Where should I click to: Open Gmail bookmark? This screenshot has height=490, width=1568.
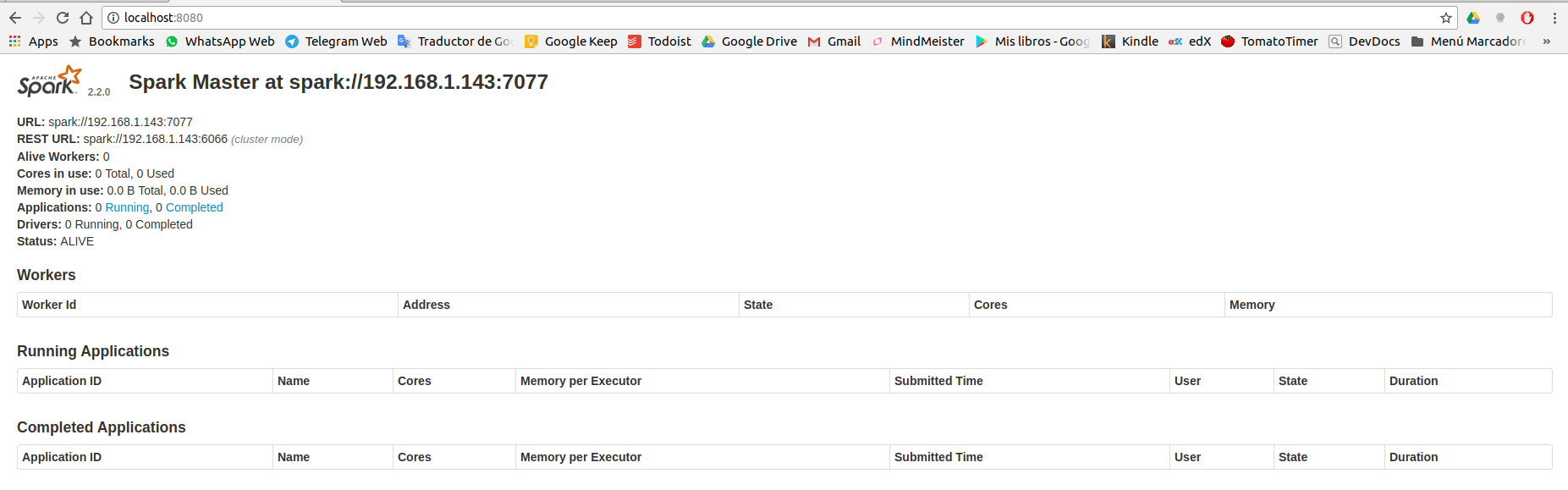834,41
